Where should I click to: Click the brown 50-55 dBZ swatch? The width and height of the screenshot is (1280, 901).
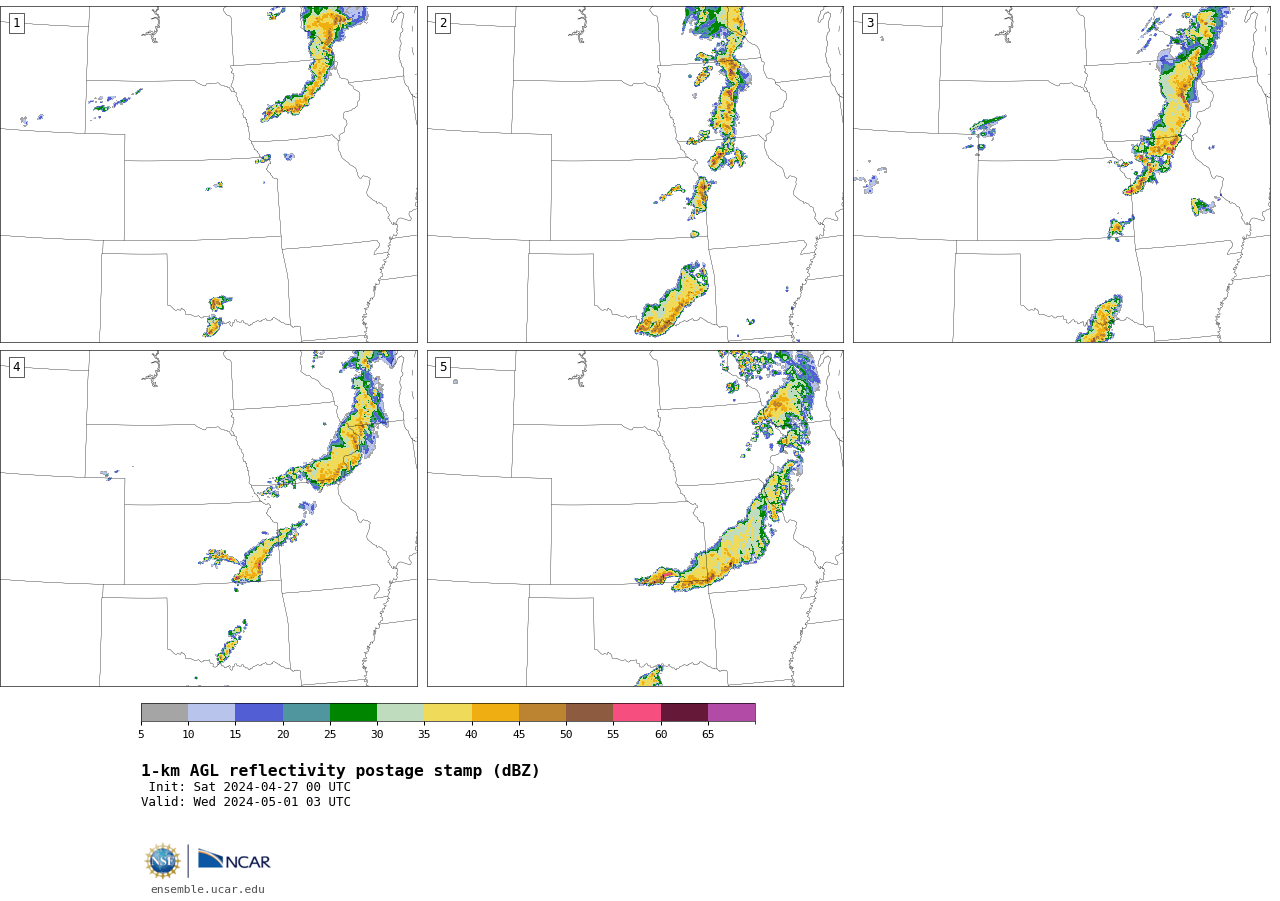(589, 712)
